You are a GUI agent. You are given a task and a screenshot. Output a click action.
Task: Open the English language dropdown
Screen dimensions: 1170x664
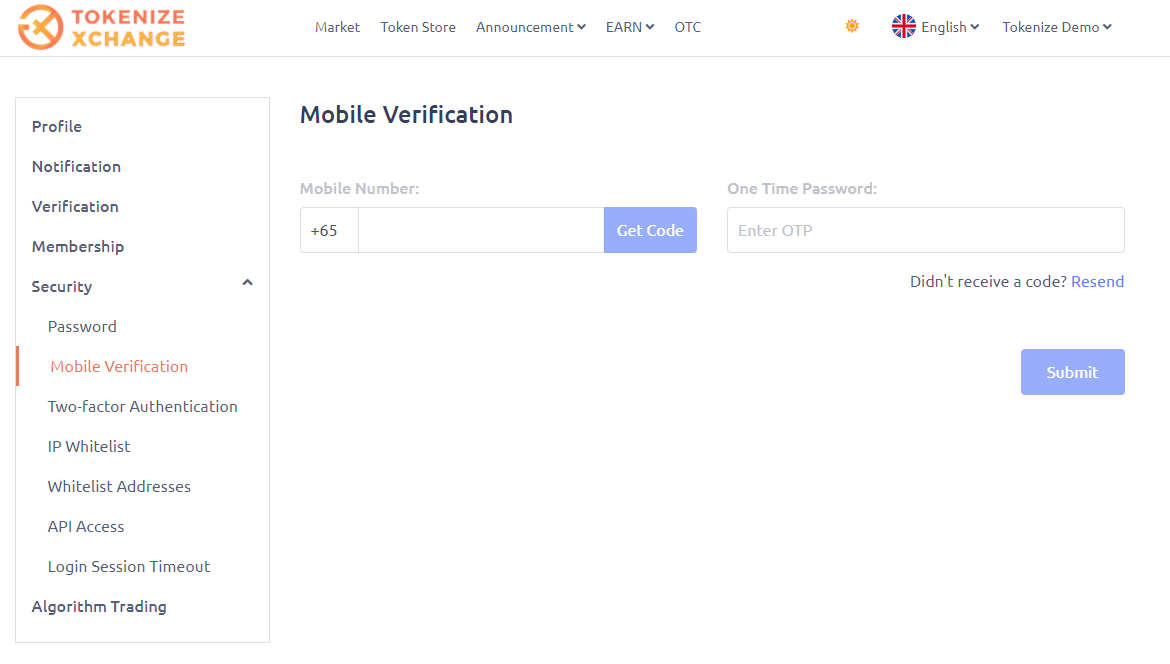click(x=950, y=27)
